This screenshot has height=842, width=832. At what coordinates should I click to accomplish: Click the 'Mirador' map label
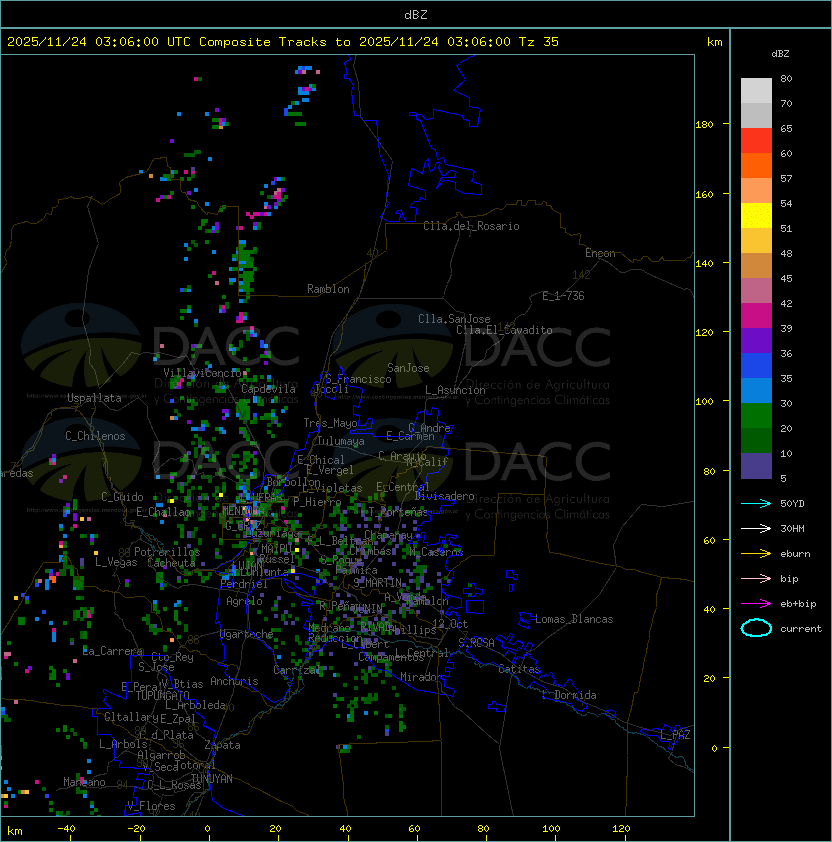[421, 677]
